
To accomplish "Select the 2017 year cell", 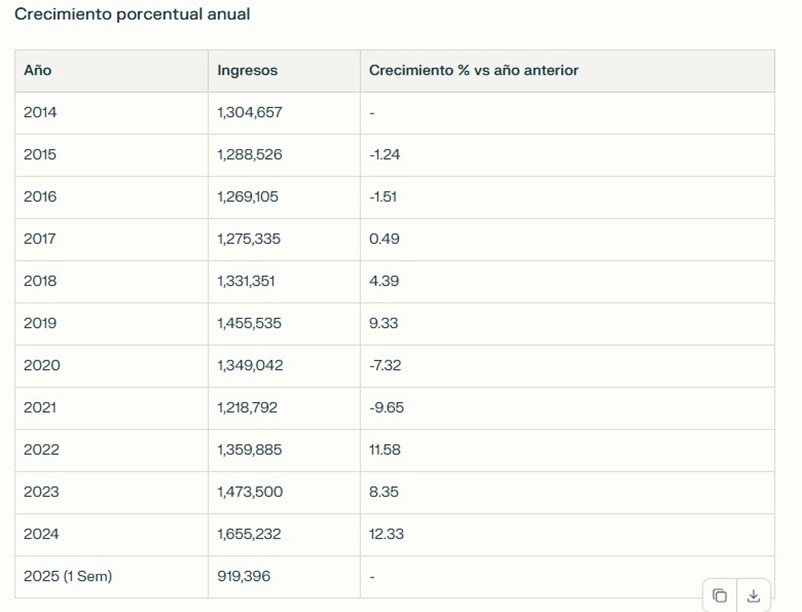I will coord(40,239).
